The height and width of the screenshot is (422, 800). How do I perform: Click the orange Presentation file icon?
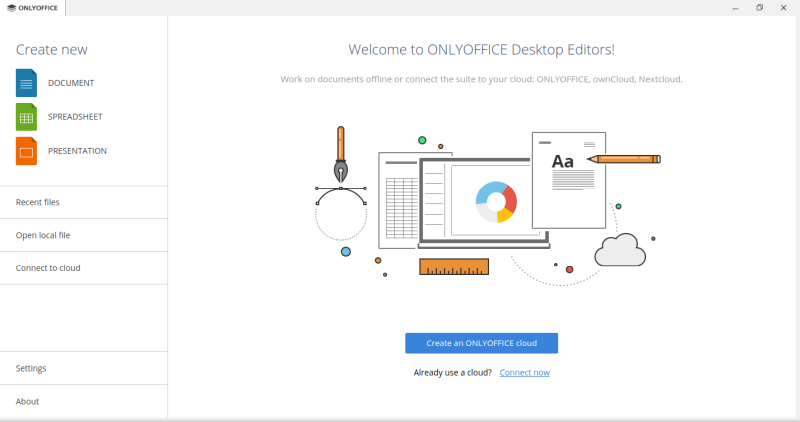pyautogui.click(x=26, y=151)
